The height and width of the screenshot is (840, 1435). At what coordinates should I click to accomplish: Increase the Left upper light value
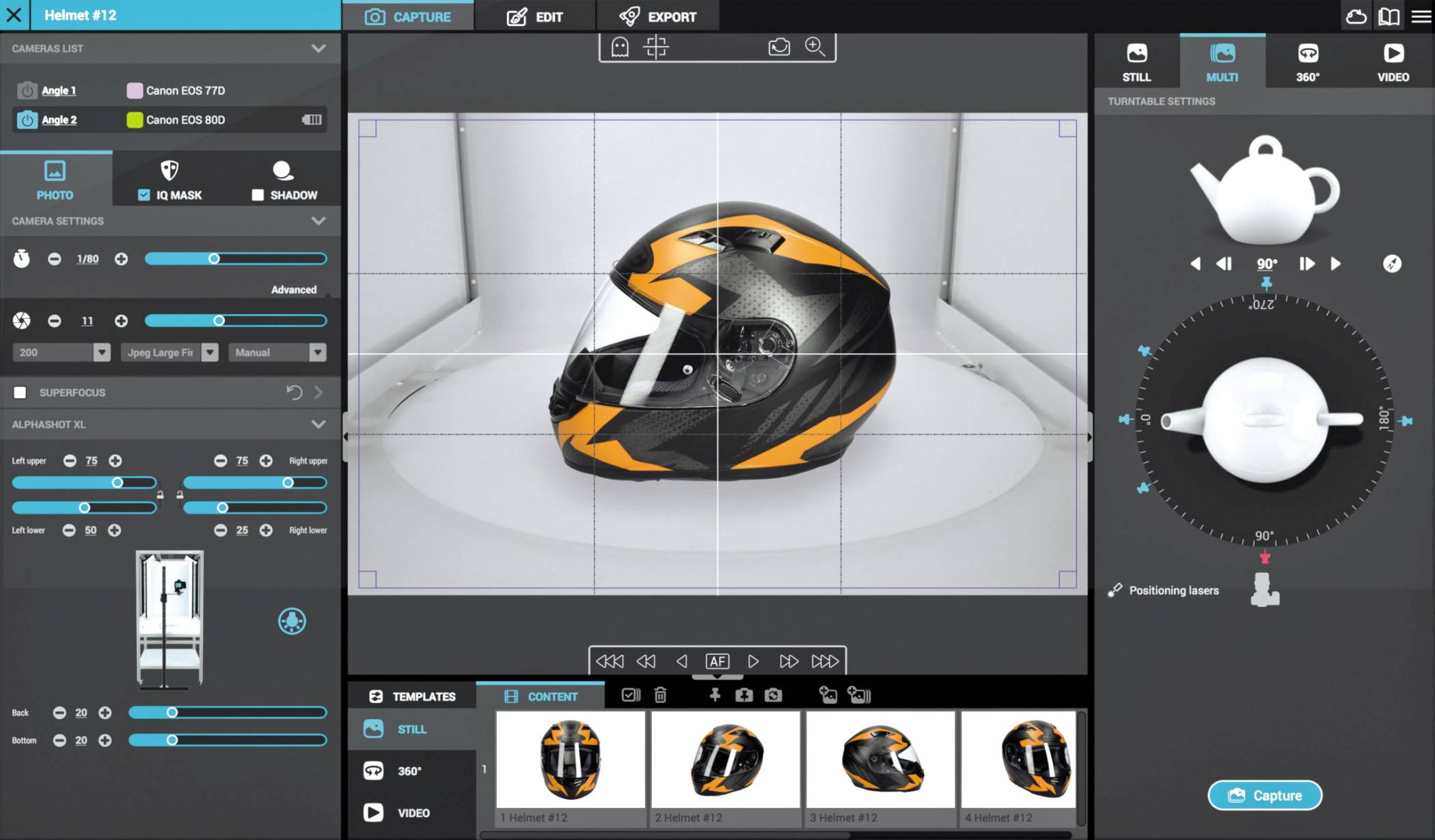coord(115,461)
